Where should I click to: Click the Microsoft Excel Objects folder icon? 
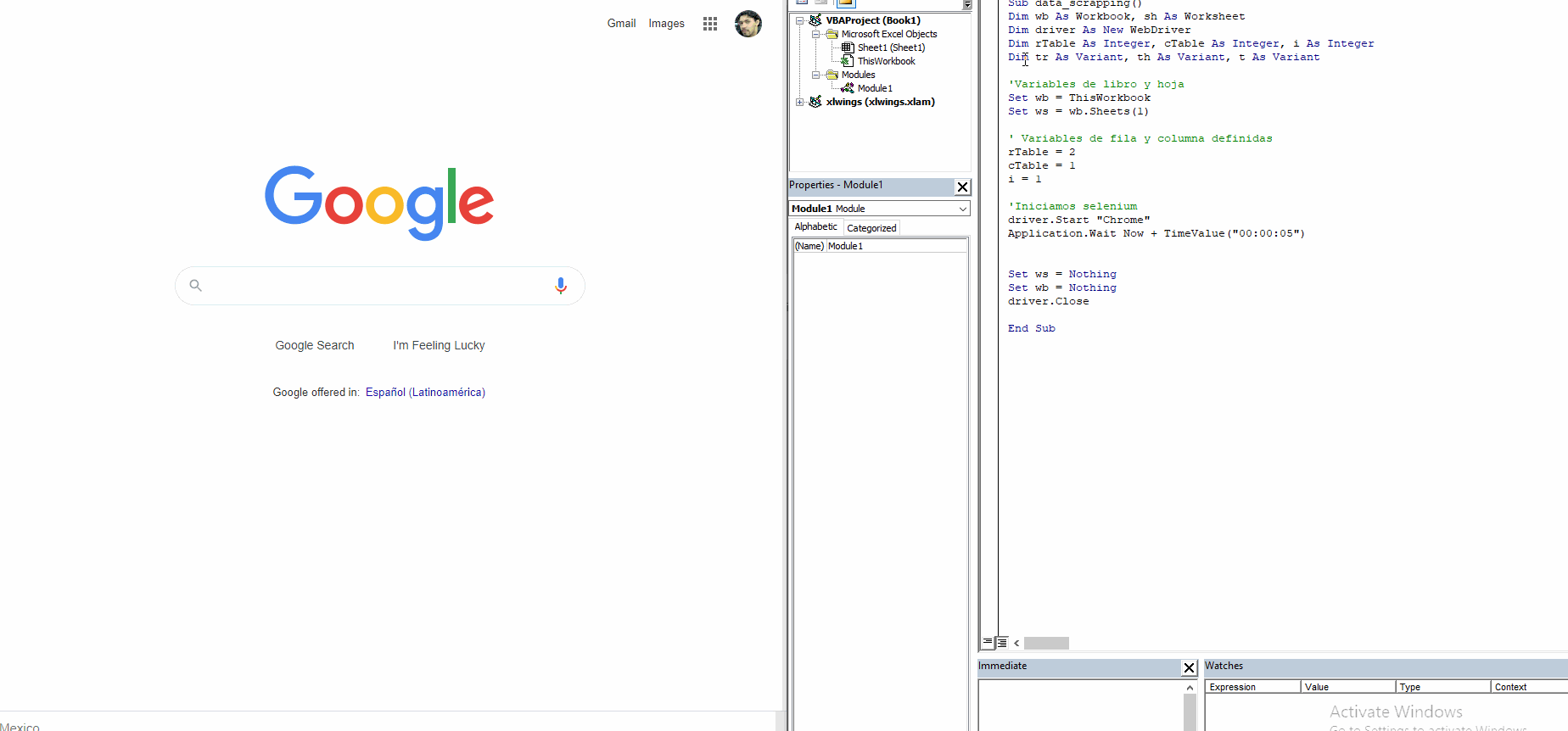[x=832, y=34]
